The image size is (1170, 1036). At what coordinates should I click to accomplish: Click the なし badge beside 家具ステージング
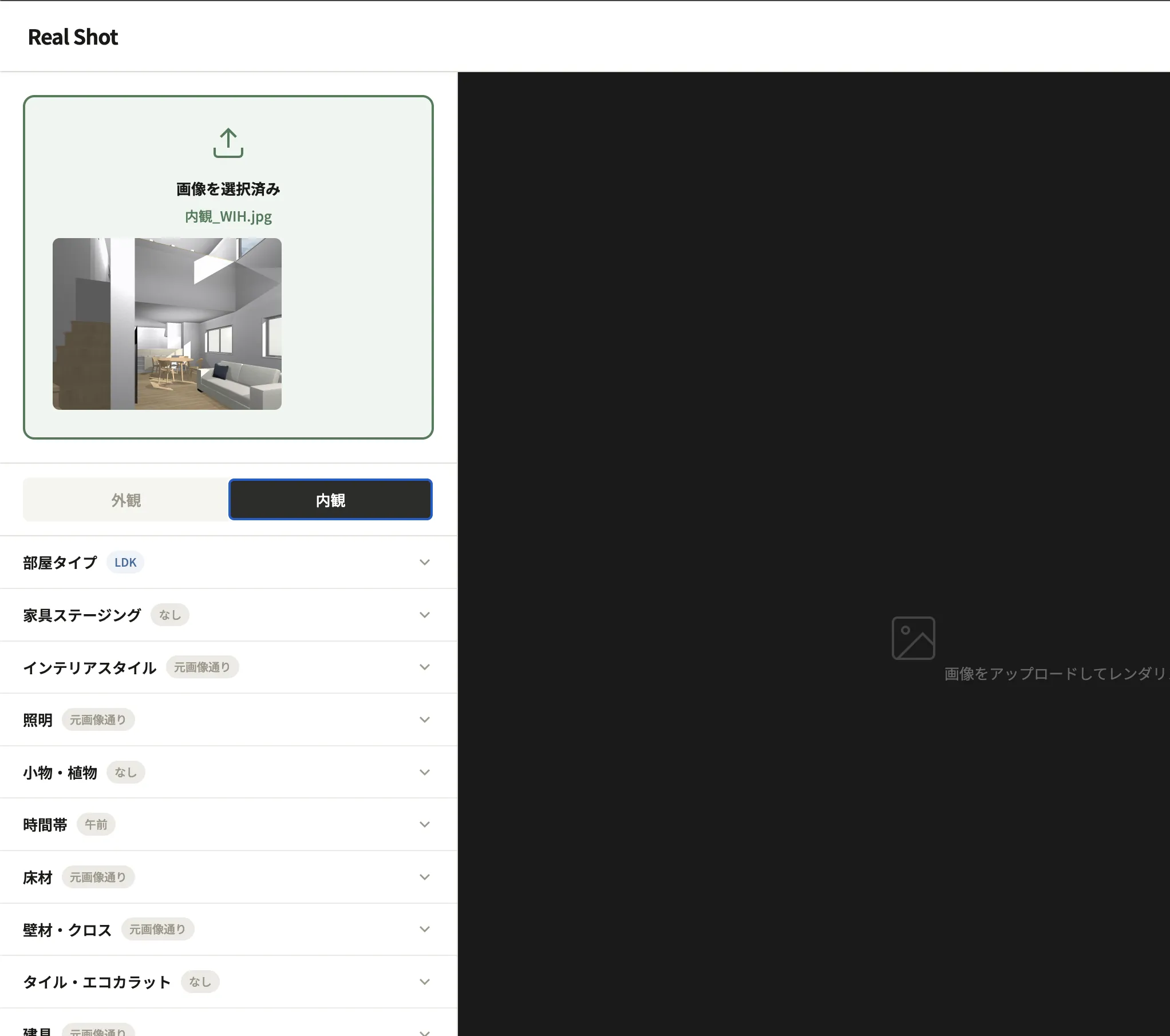pos(170,615)
